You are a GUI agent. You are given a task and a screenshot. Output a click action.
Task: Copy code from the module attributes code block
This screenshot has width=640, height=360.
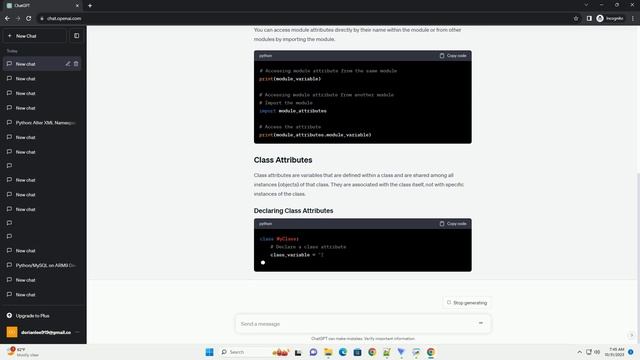[453, 56]
